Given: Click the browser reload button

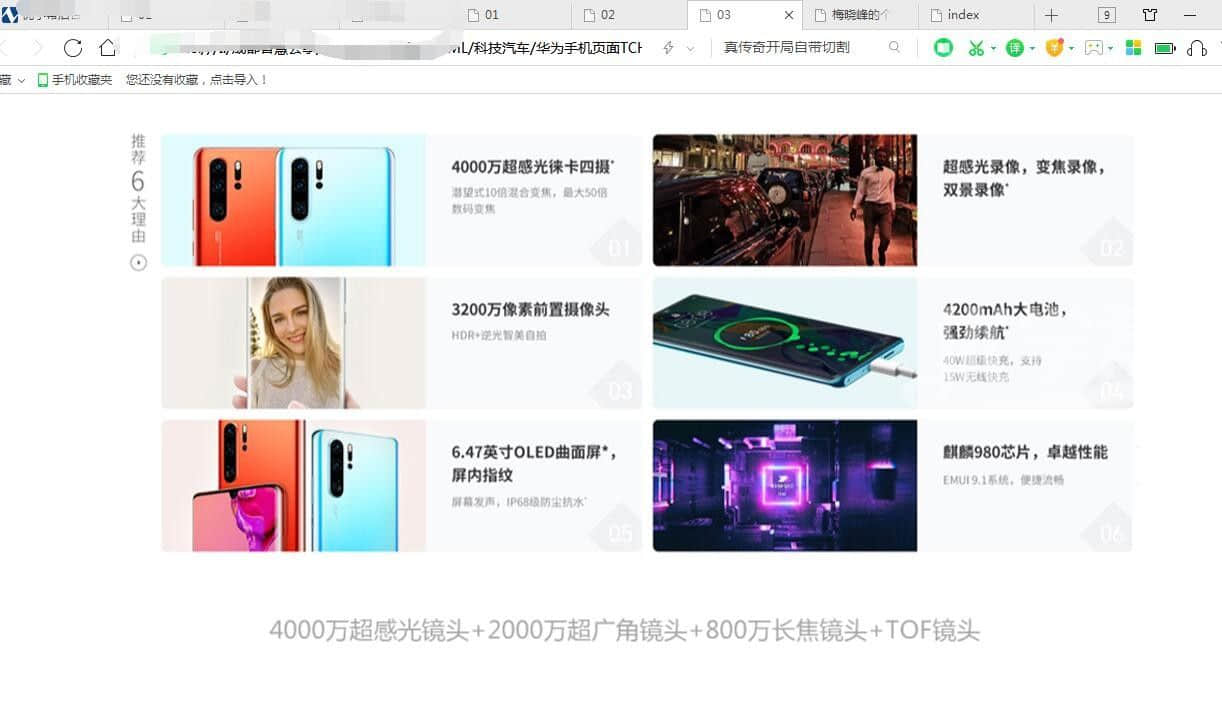Looking at the screenshot, I should click(x=73, y=48).
